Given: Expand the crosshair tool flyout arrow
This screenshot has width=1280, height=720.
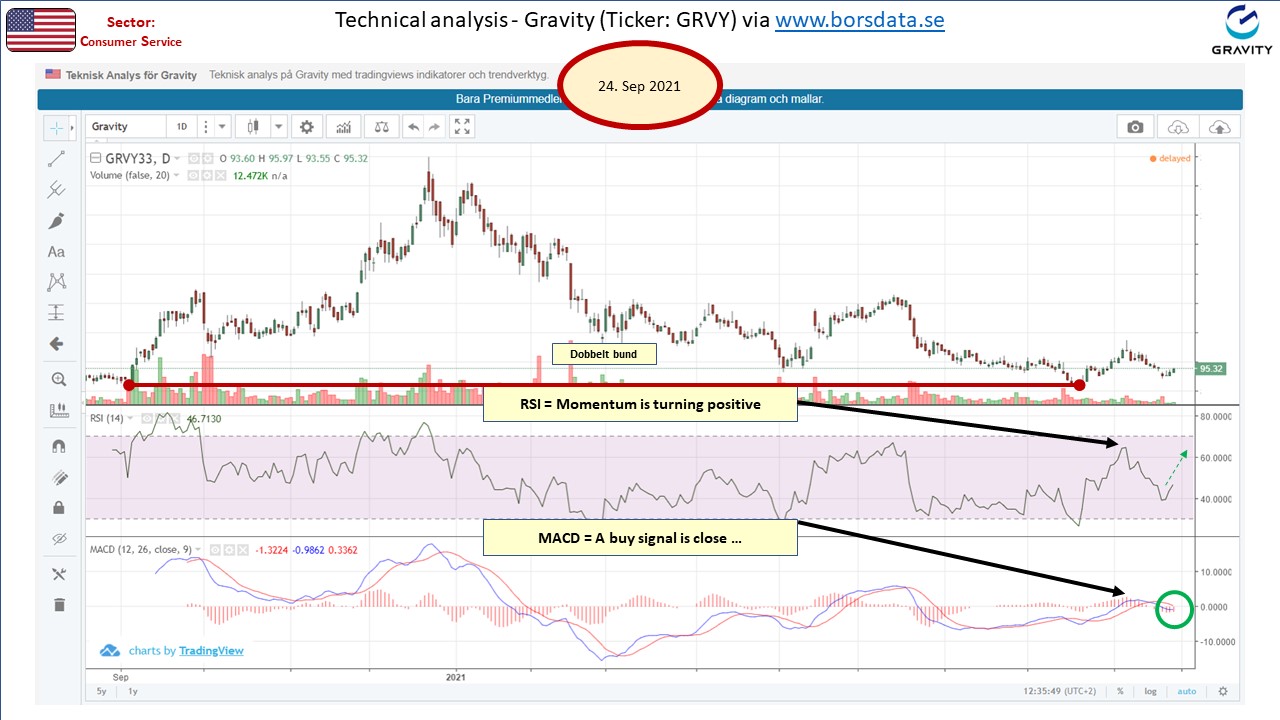Looking at the screenshot, I should tap(72, 127).
